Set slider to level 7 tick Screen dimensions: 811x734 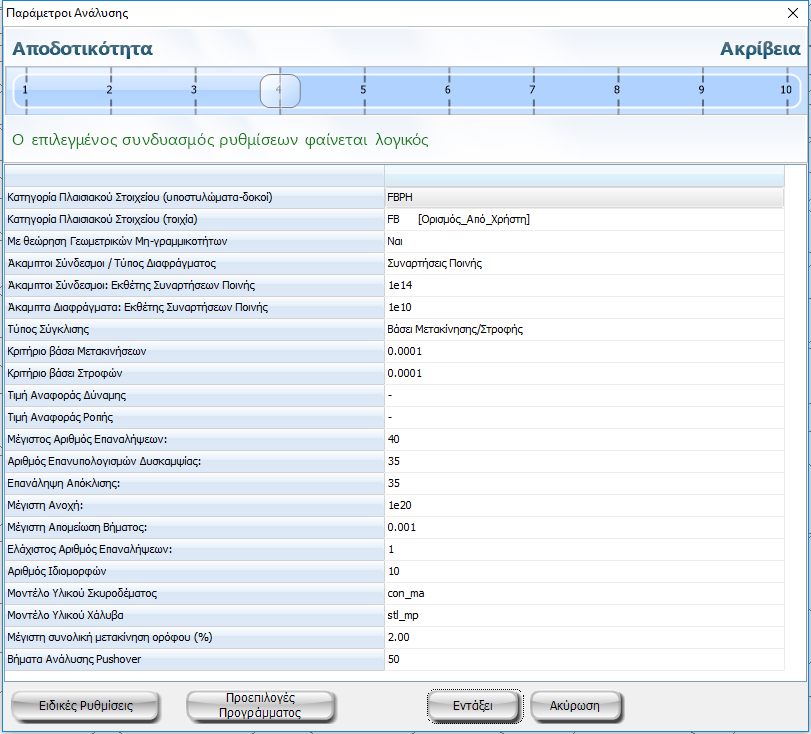coord(533,90)
